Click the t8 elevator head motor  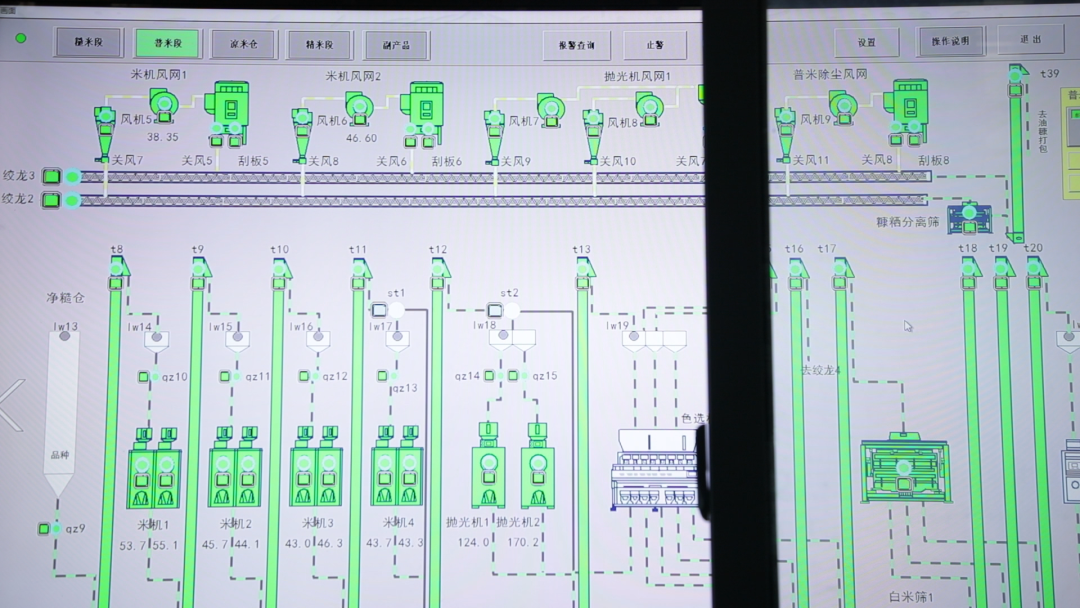116,268
